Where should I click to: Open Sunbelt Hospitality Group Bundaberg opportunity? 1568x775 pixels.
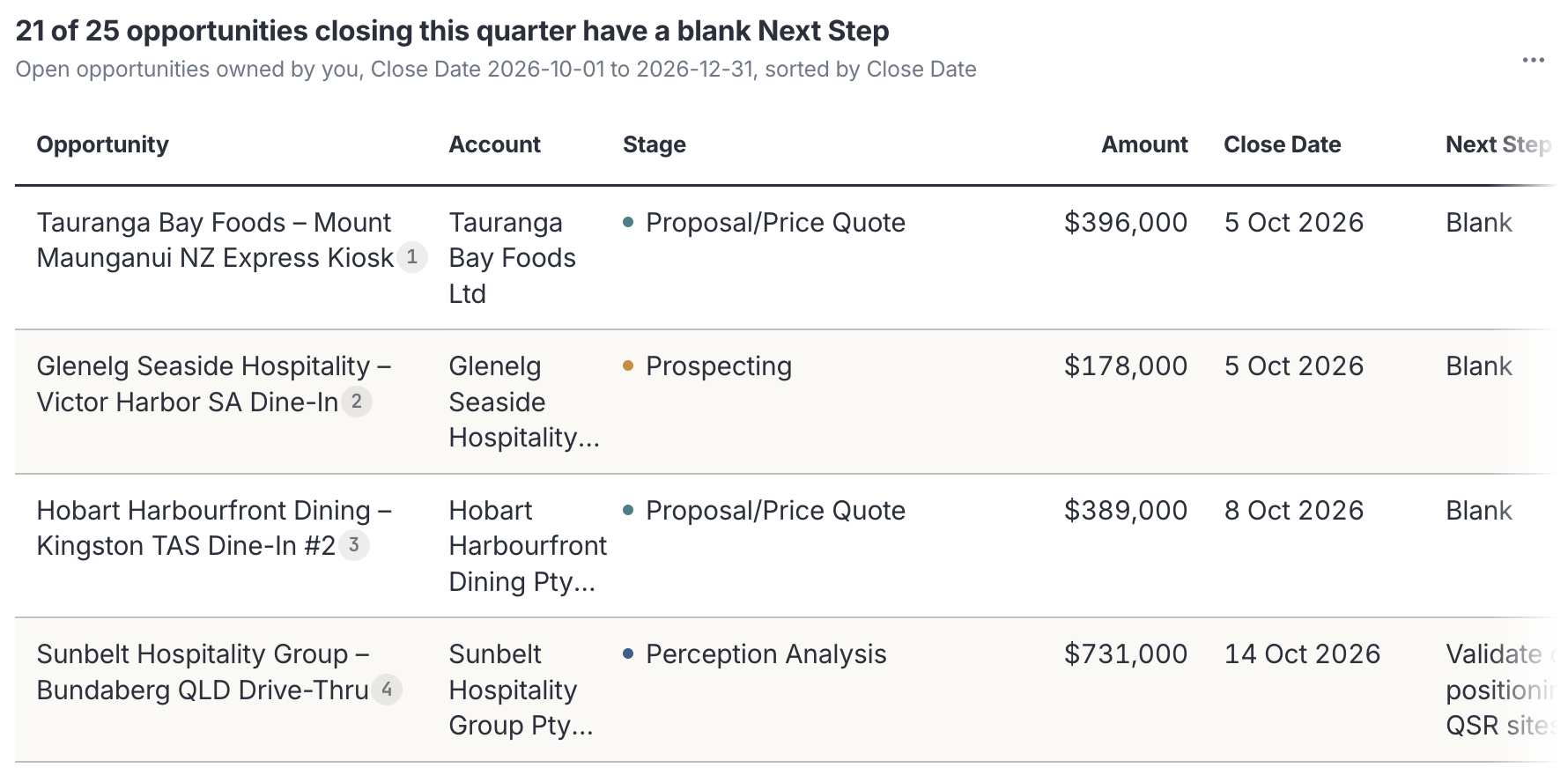pyautogui.click(x=203, y=672)
